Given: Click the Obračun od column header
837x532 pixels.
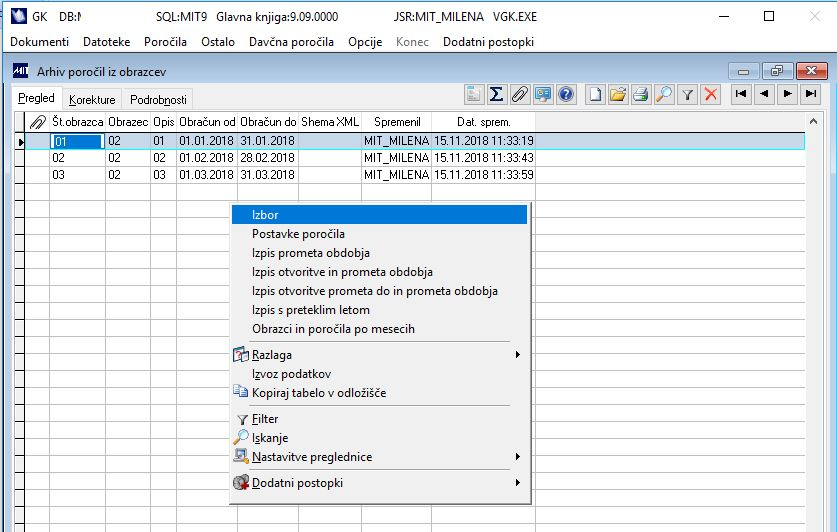Looking at the screenshot, I should [207, 122].
